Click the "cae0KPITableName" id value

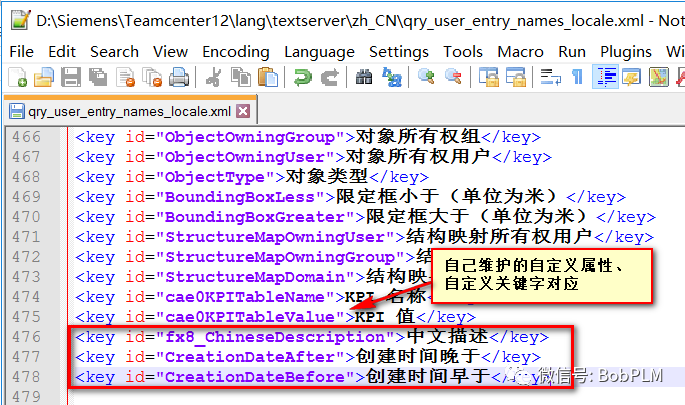[245, 298]
